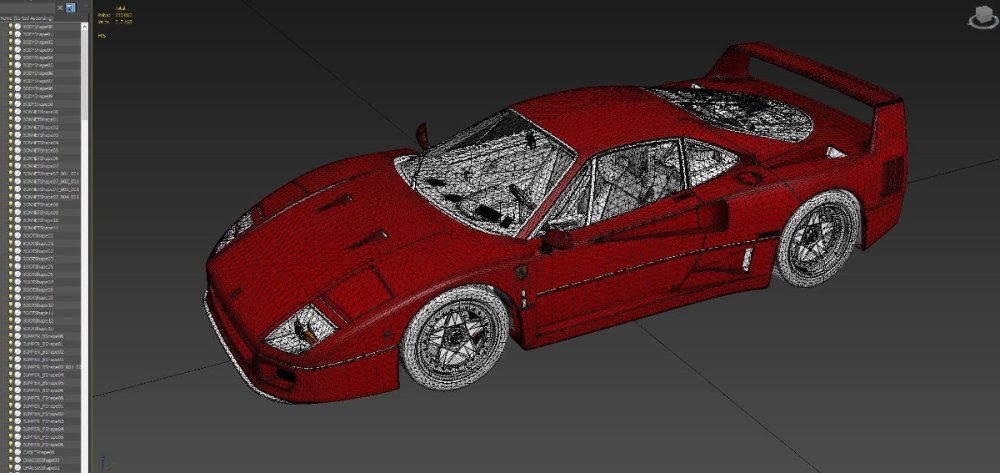This screenshot has width=1000, height=473.
Task: Click the geometry icon of BUMPER_BShape04
Action: (x=17, y=375)
